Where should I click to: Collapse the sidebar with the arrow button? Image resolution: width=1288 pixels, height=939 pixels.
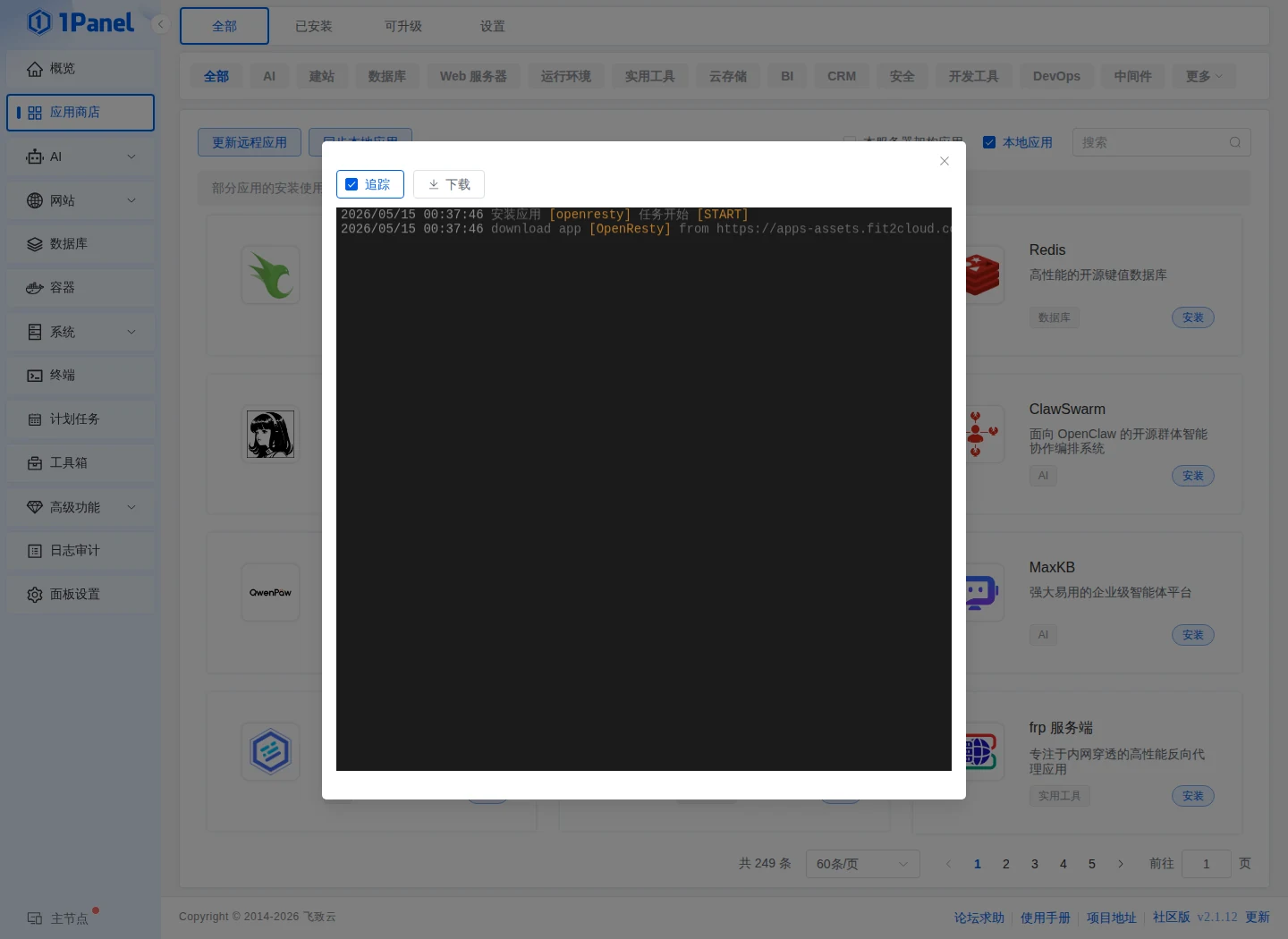coord(161,24)
